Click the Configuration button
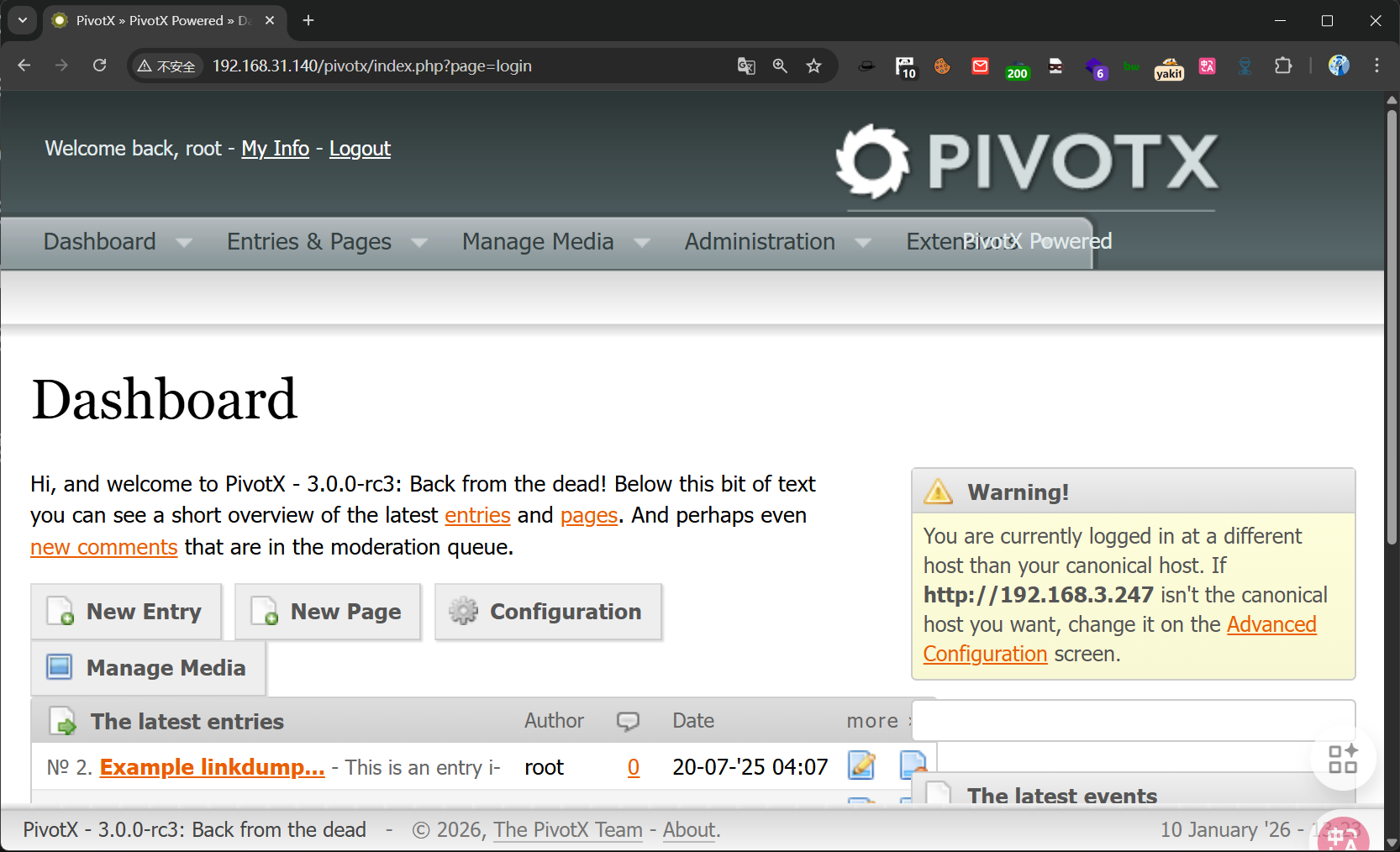This screenshot has height=852, width=1400. [548, 612]
